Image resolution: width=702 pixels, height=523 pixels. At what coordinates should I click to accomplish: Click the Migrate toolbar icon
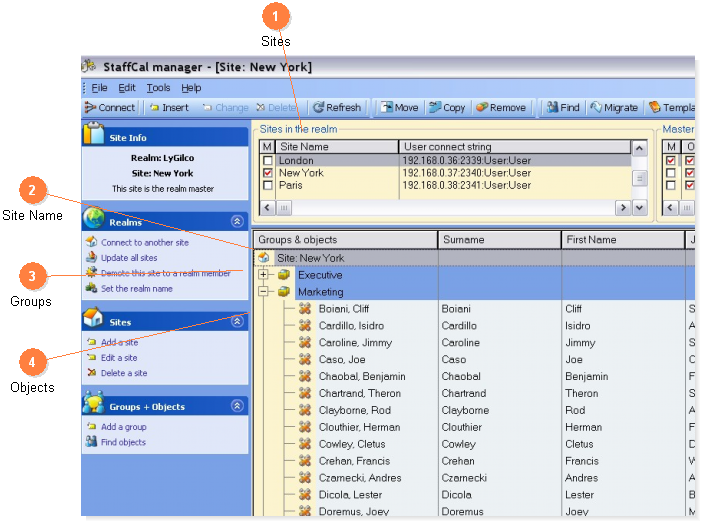[x=596, y=107]
